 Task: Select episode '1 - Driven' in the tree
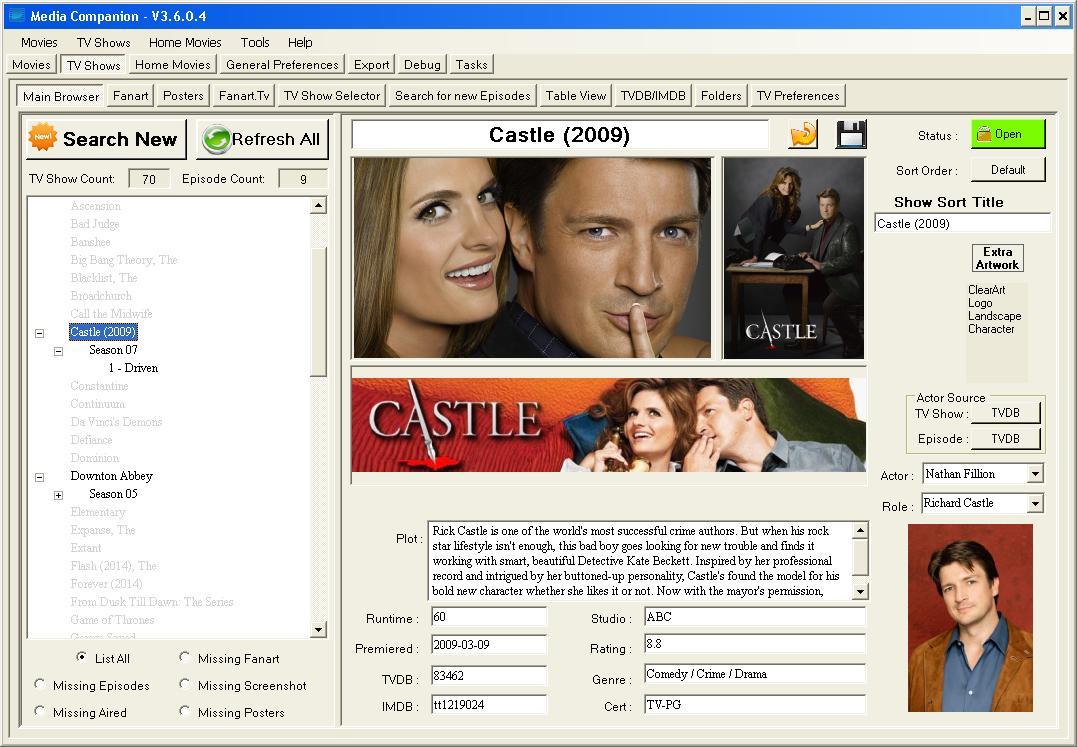point(133,368)
